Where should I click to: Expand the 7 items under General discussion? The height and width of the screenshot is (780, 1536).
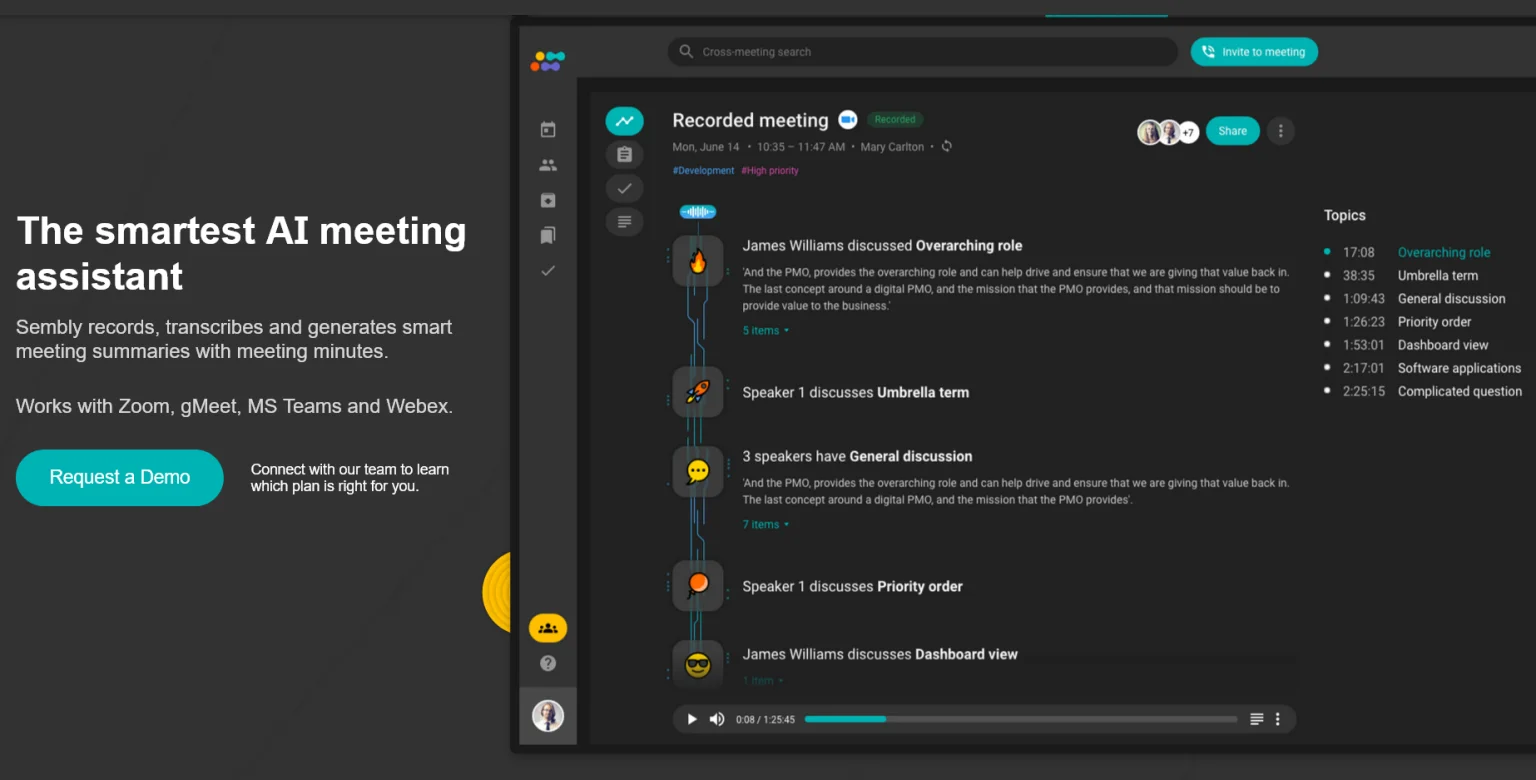pyautogui.click(x=765, y=524)
